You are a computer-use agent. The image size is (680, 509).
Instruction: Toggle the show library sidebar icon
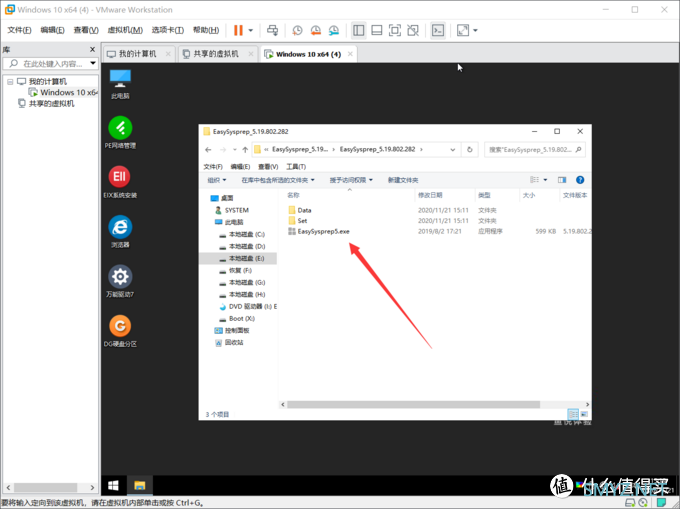(359, 30)
